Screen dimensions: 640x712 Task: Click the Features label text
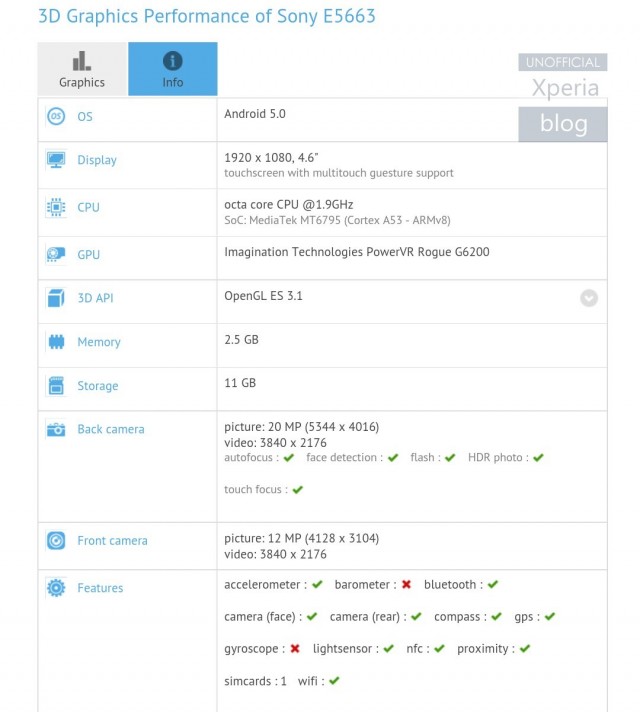point(100,588)
